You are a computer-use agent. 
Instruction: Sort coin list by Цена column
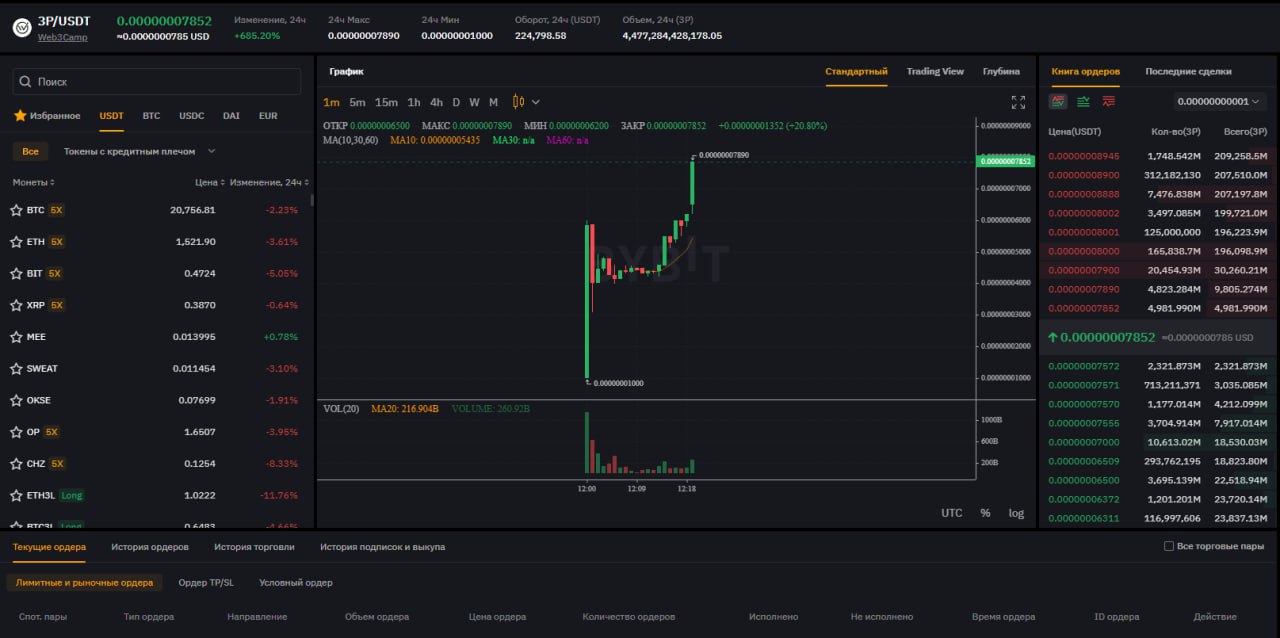[x=209, y=183]
